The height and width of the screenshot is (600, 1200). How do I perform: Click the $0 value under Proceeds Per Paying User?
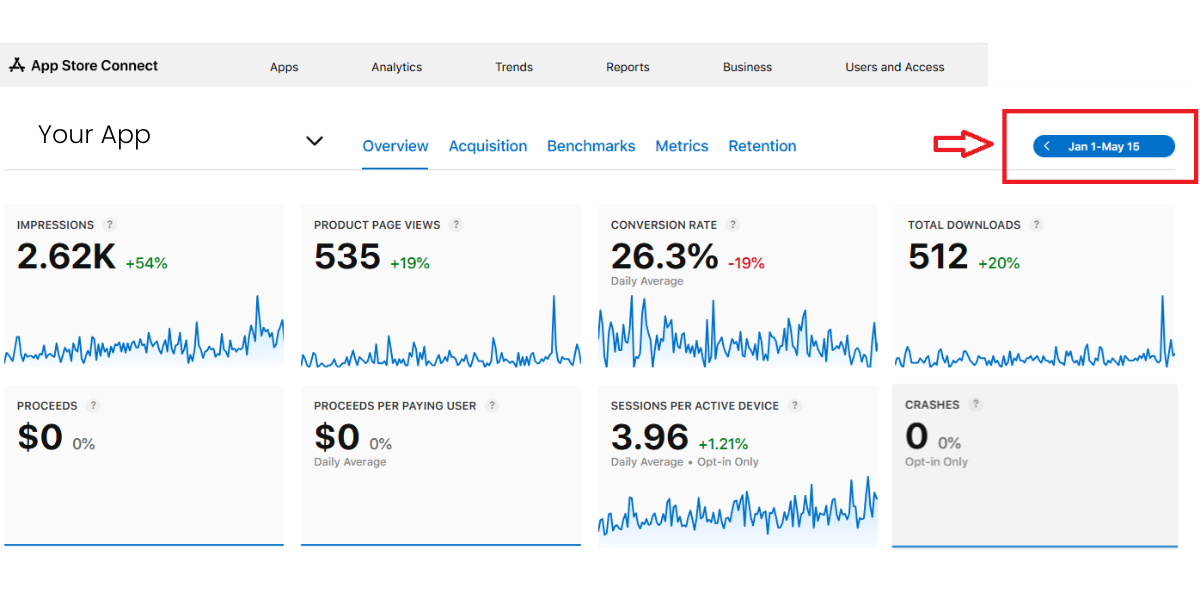pos(337,438)
